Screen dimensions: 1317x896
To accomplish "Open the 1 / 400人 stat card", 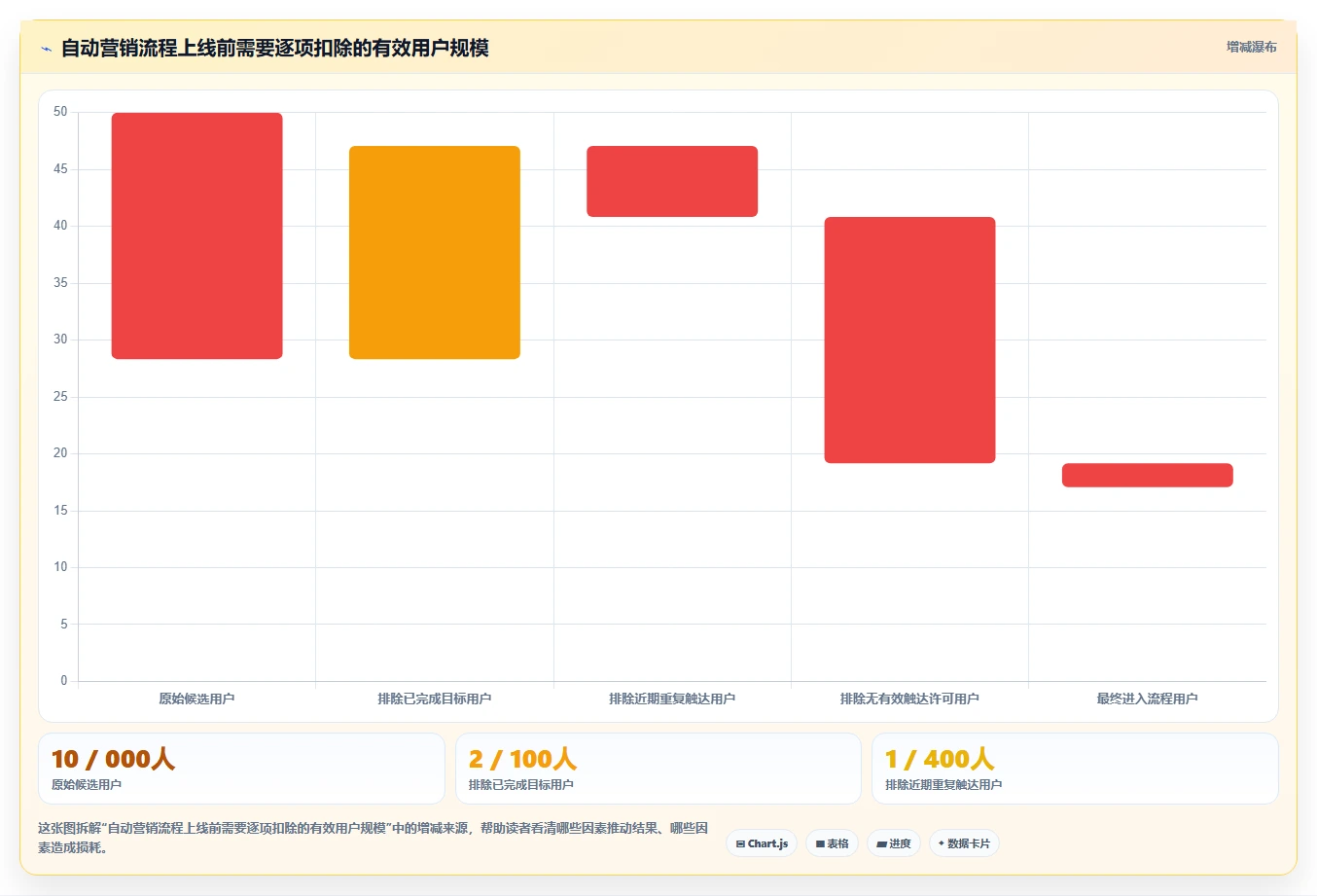I will tap(1075, 769).
